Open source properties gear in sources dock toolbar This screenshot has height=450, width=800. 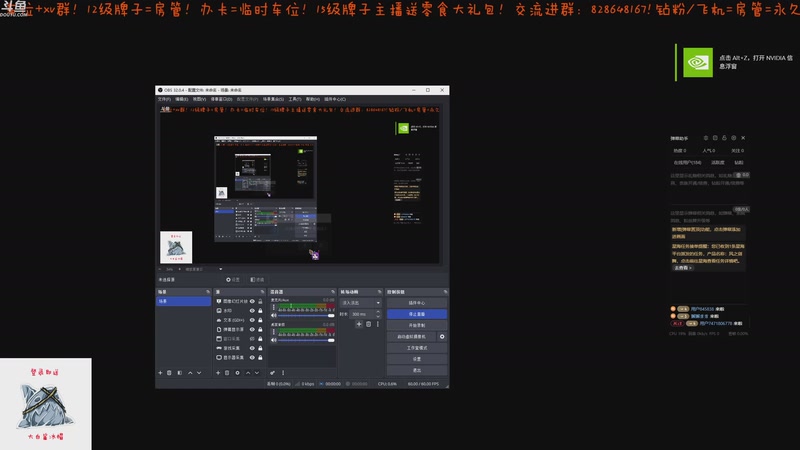[237, 373]
